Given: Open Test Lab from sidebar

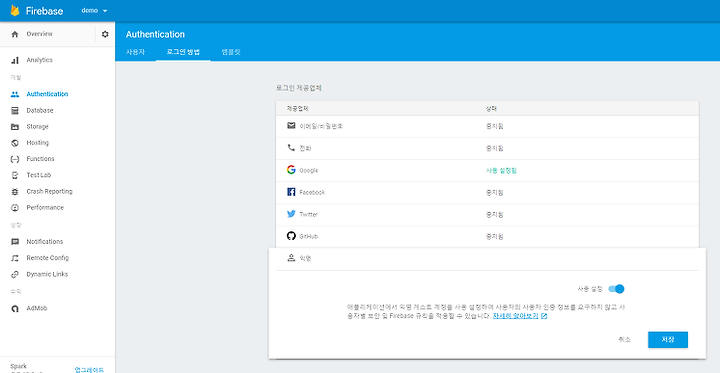Looking at the screenshot, I should [39, 175].
